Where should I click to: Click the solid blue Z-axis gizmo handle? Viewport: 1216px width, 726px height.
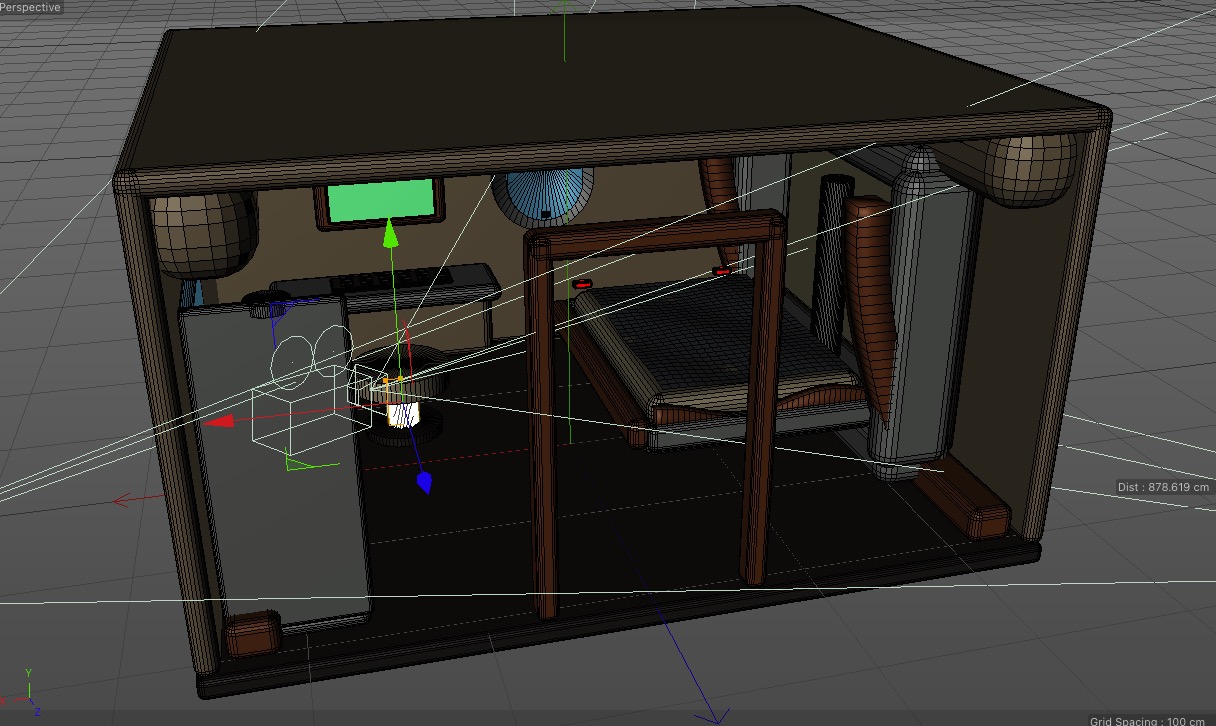pyautogui.click(x=424, y=483)
